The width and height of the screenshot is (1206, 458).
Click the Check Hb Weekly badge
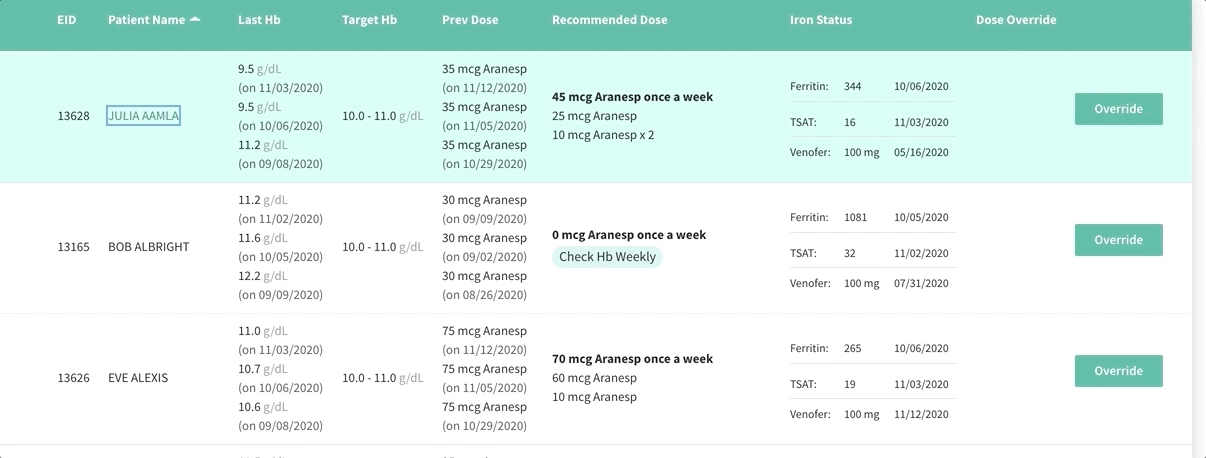point(607,257)
